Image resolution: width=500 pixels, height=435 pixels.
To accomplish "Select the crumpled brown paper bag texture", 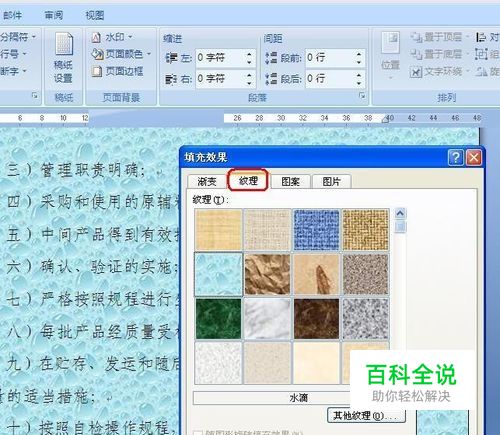I will click(x=267, y=274).
